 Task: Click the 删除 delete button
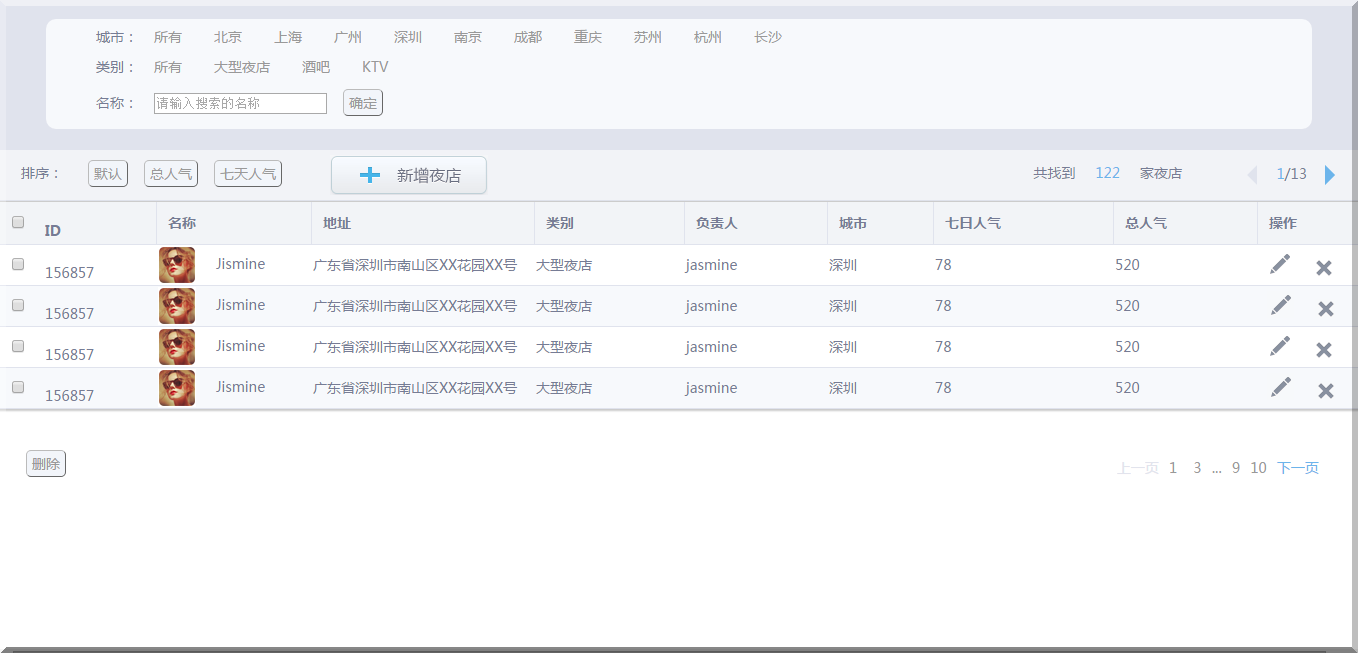click(x=45, y=463)
